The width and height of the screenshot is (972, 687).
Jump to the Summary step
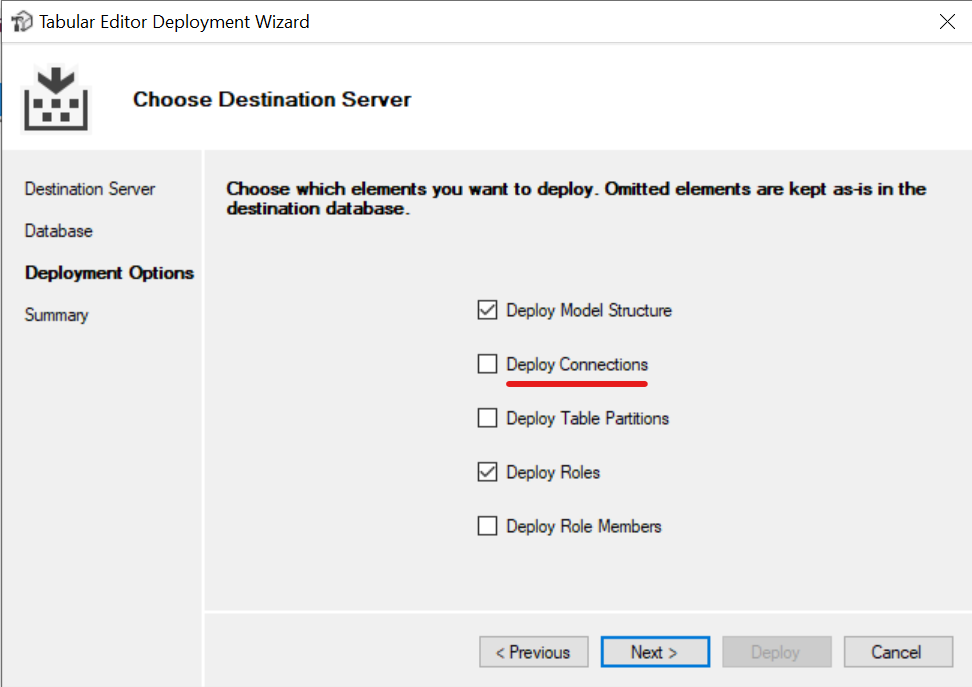[x=56, y=314]
